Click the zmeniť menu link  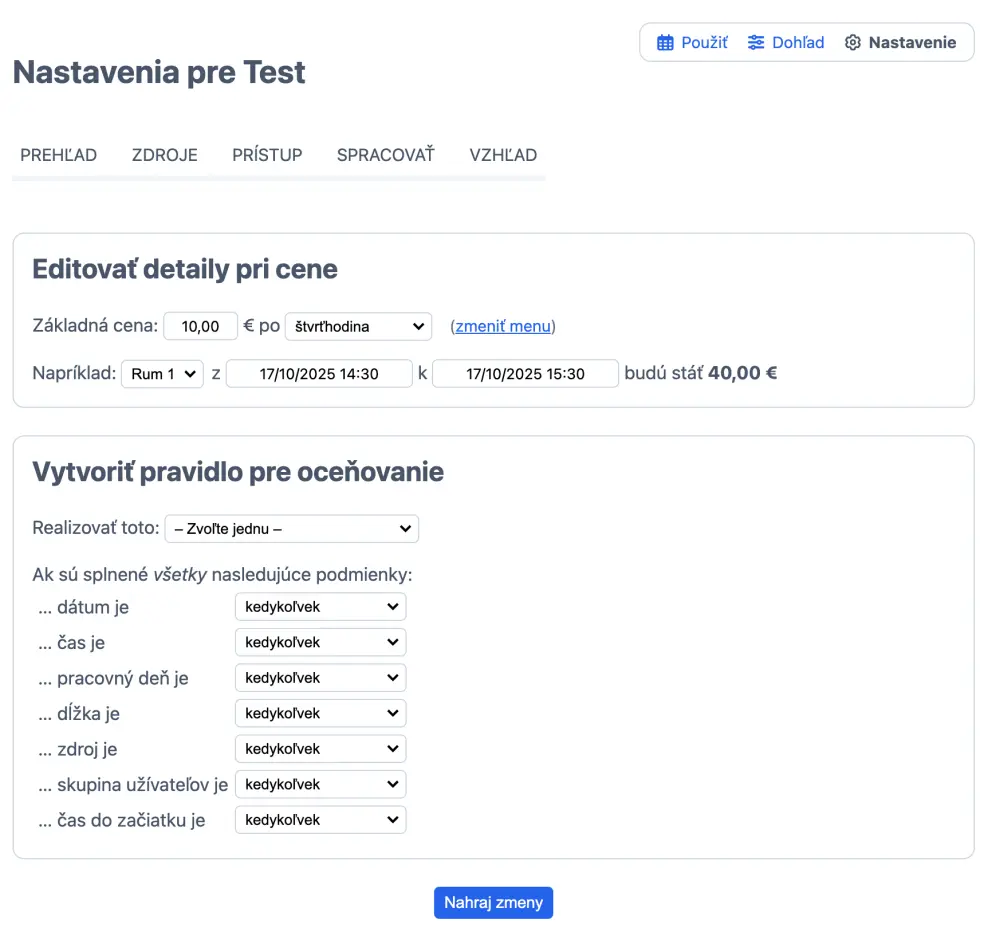[x=503, y=327]
